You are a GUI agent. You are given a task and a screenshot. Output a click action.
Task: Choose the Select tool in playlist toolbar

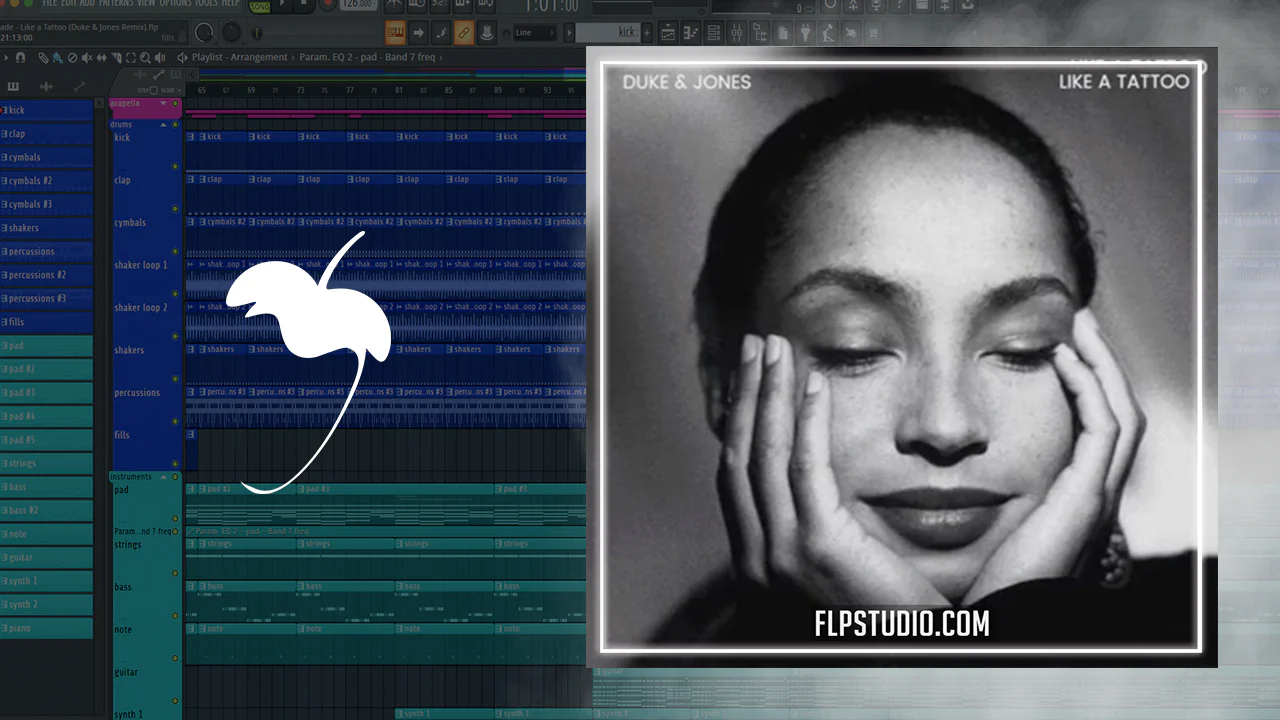click(x=129, y=58)
